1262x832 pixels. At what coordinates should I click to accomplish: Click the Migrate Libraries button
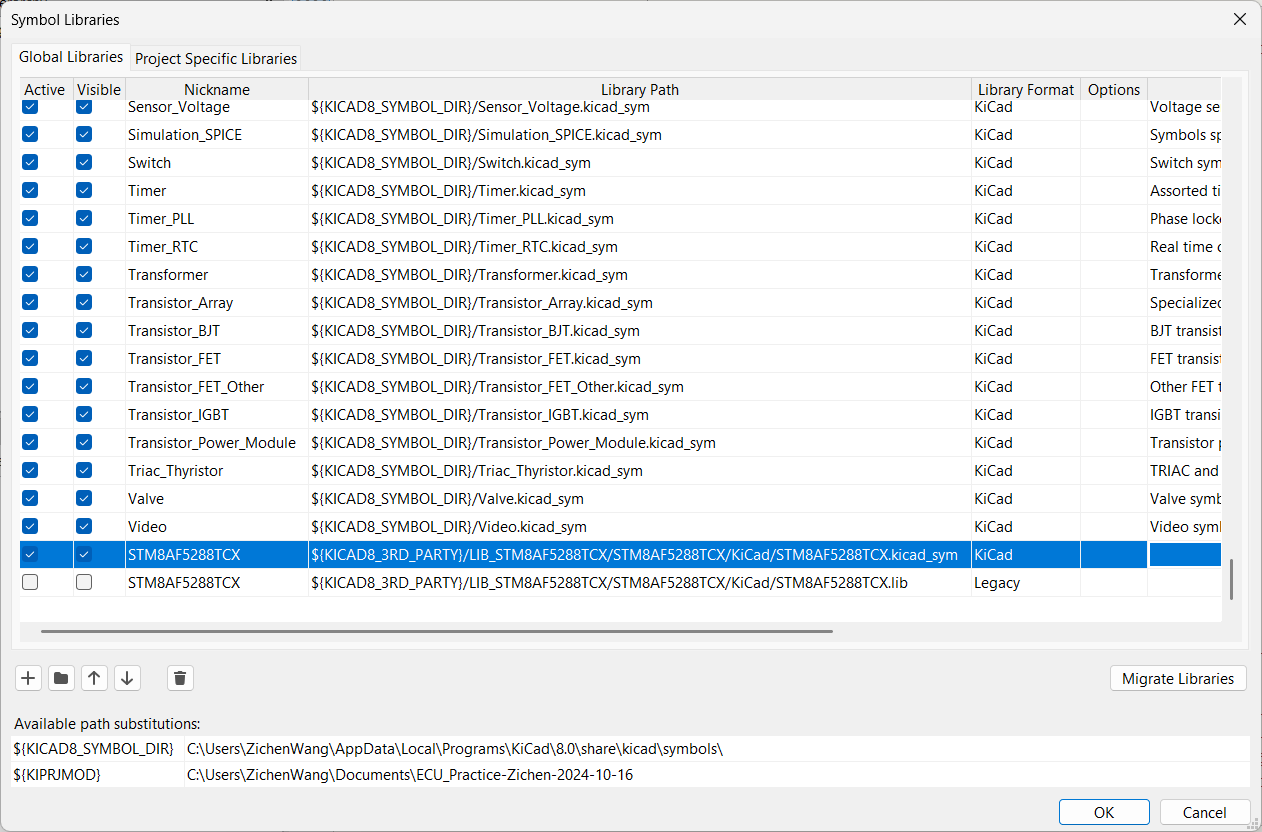pos(1178,678)
